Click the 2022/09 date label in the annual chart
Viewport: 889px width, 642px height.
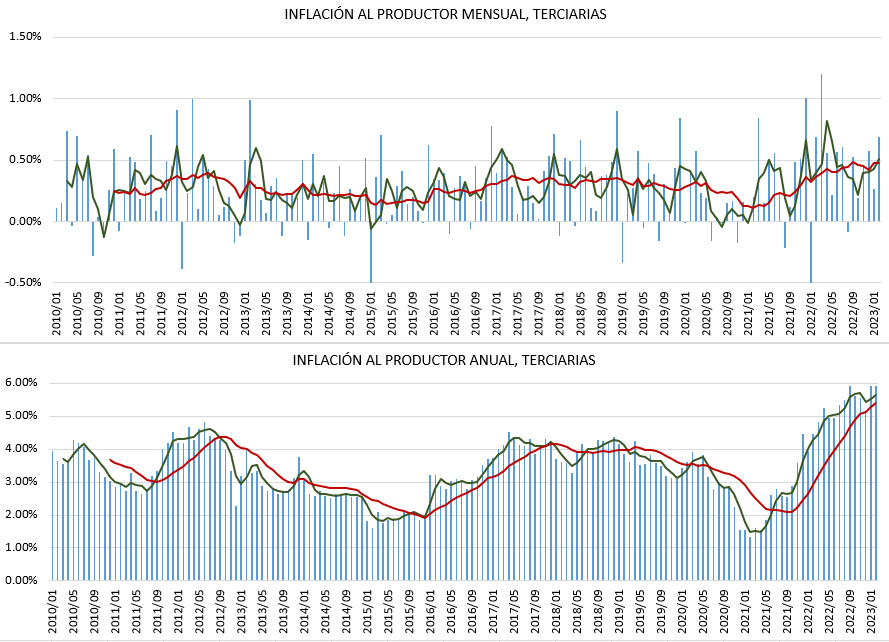tap(850, 612)
